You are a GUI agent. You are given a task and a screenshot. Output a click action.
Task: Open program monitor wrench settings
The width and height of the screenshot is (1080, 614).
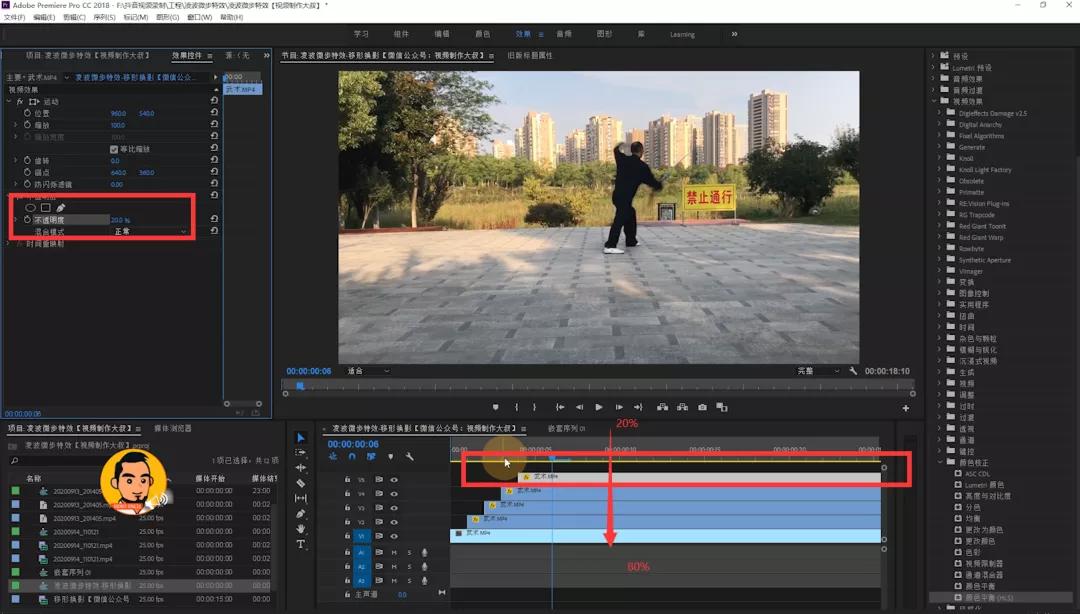click(x=853, y=371)
